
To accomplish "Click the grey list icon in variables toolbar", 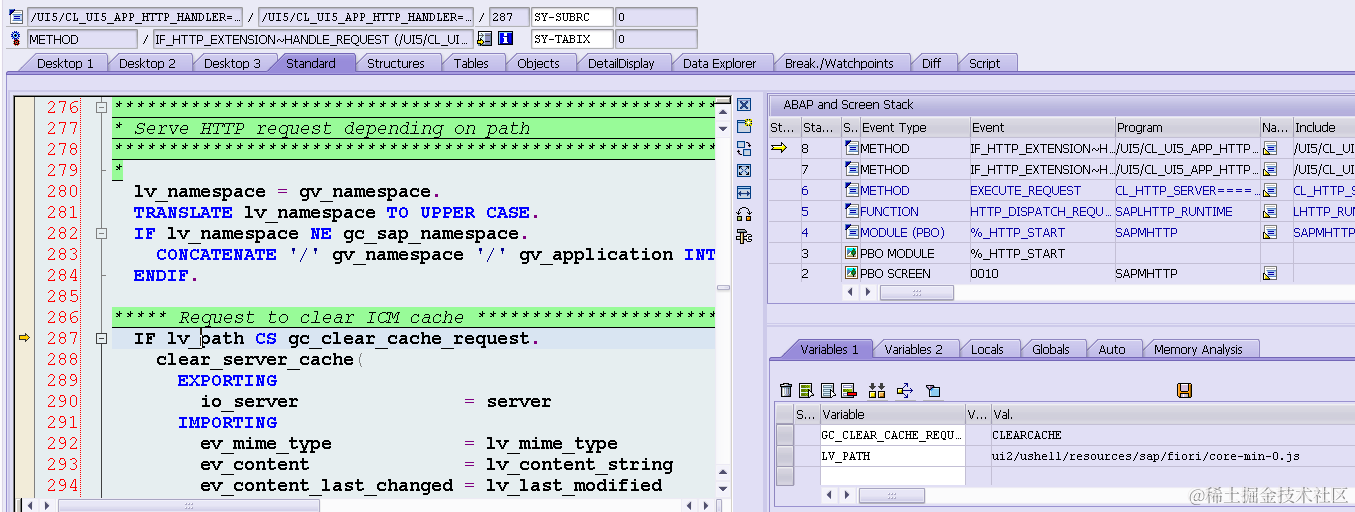I will coord(828,390).
